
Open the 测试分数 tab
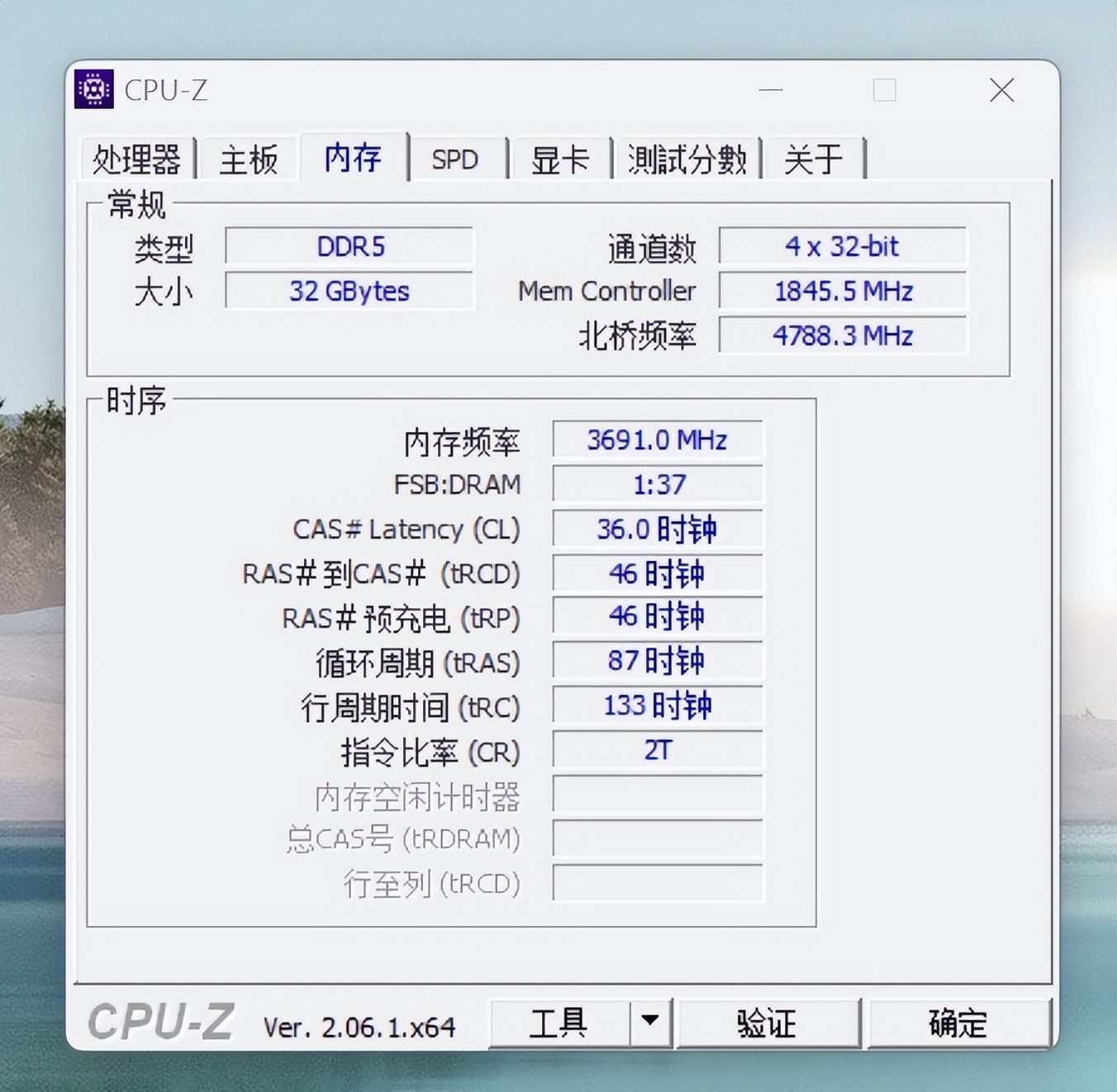pos(687,159)
